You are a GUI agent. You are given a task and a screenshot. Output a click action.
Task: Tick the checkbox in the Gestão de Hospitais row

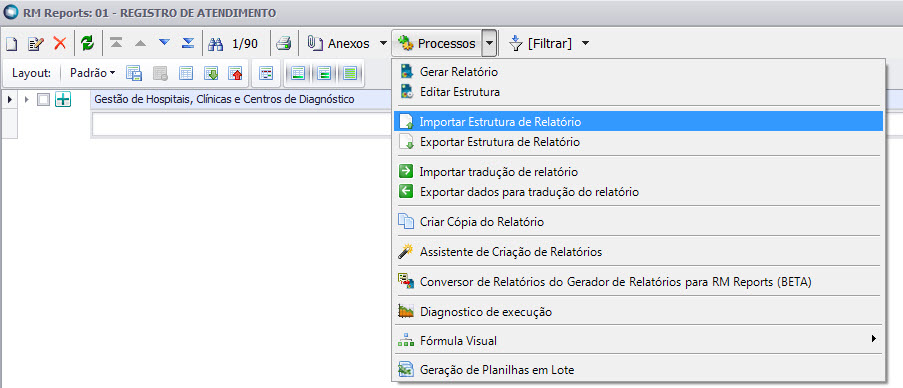click(x=43, y=100)
